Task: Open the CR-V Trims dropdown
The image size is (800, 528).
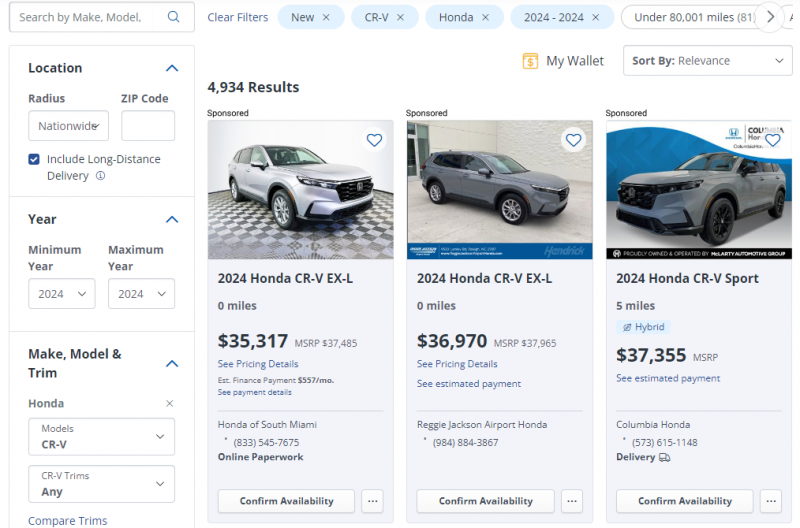Action: (x=102, y=484)
